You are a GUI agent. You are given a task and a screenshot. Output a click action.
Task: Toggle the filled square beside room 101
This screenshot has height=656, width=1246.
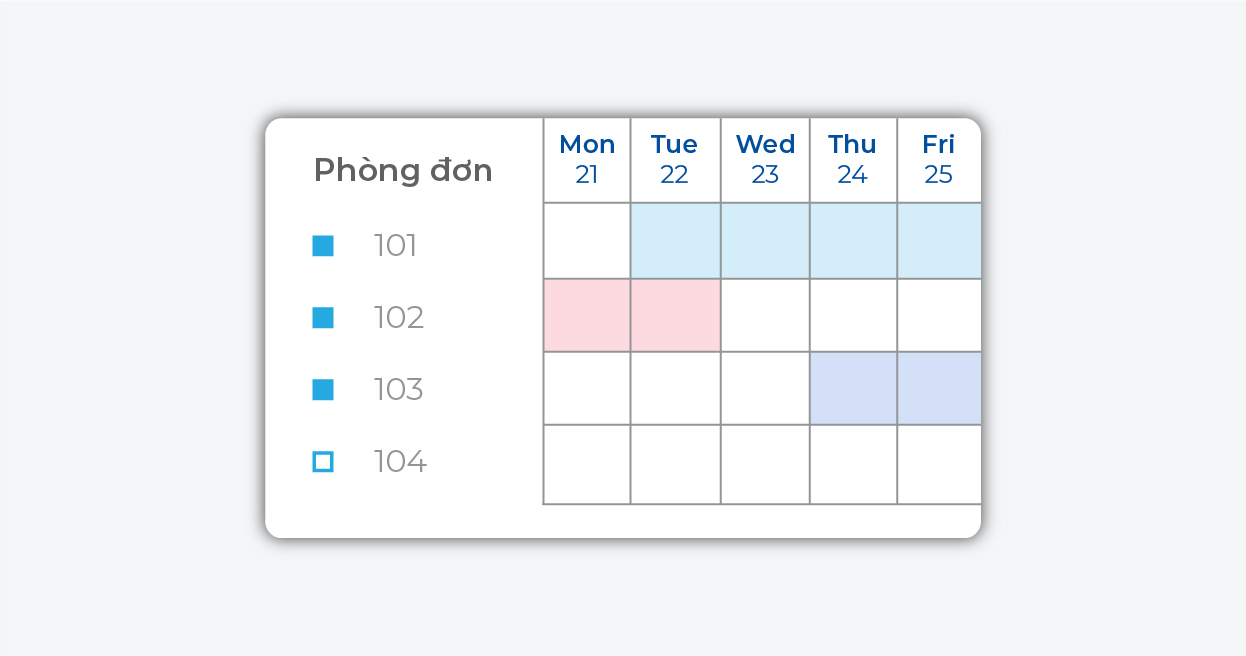pyautogui.click(x=323, y=246)
